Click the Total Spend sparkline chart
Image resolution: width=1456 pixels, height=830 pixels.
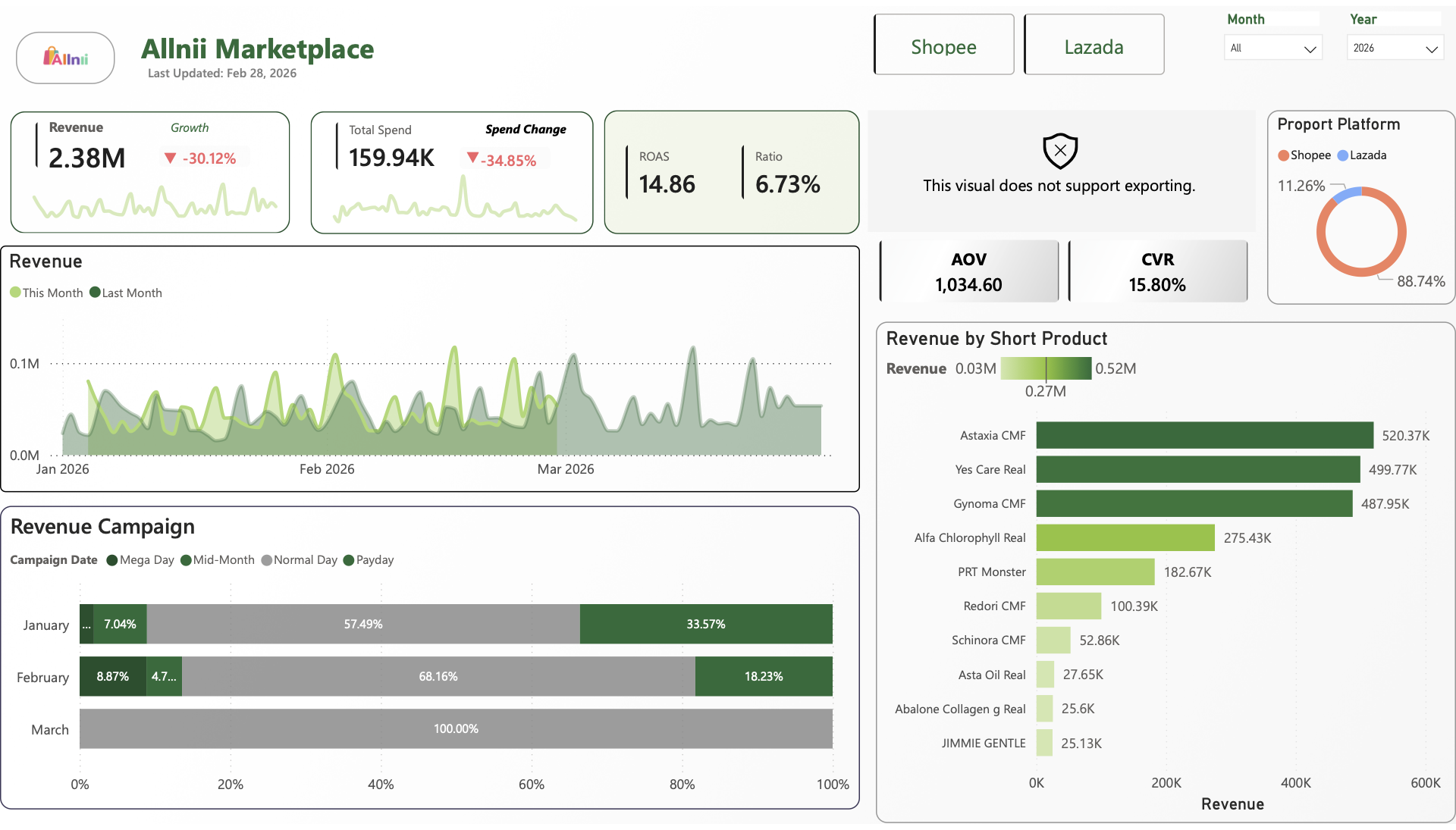(x=455, y=199)
